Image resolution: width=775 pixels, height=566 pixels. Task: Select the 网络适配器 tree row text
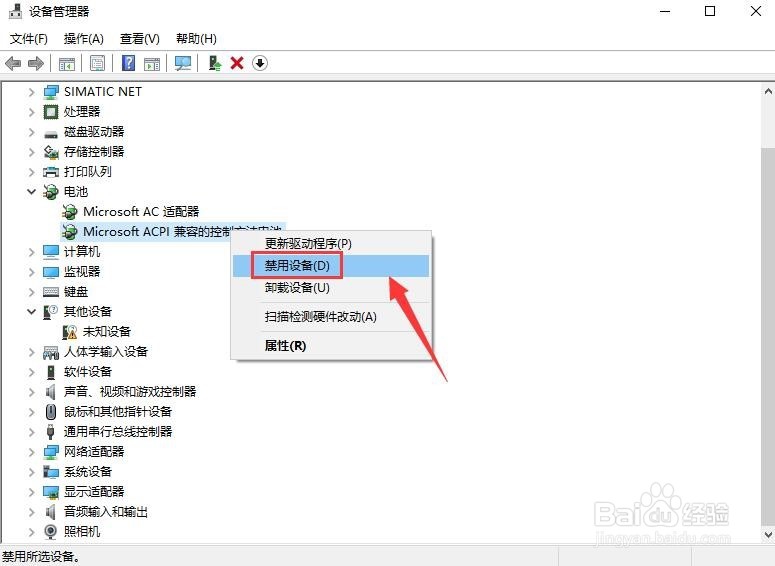tap(94, 452)
